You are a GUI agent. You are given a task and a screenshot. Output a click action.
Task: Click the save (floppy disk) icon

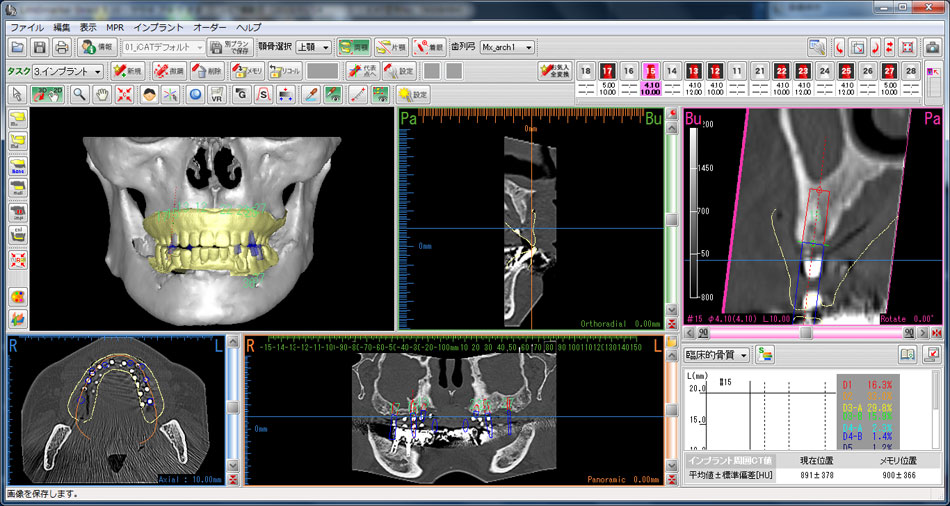pos(40,47)
